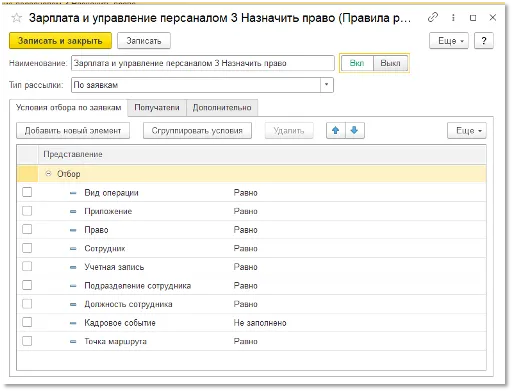The image size is (513, 392).
Task: Click Равно in the Право row
Action: pyautogui.click(x=245, y=230)
